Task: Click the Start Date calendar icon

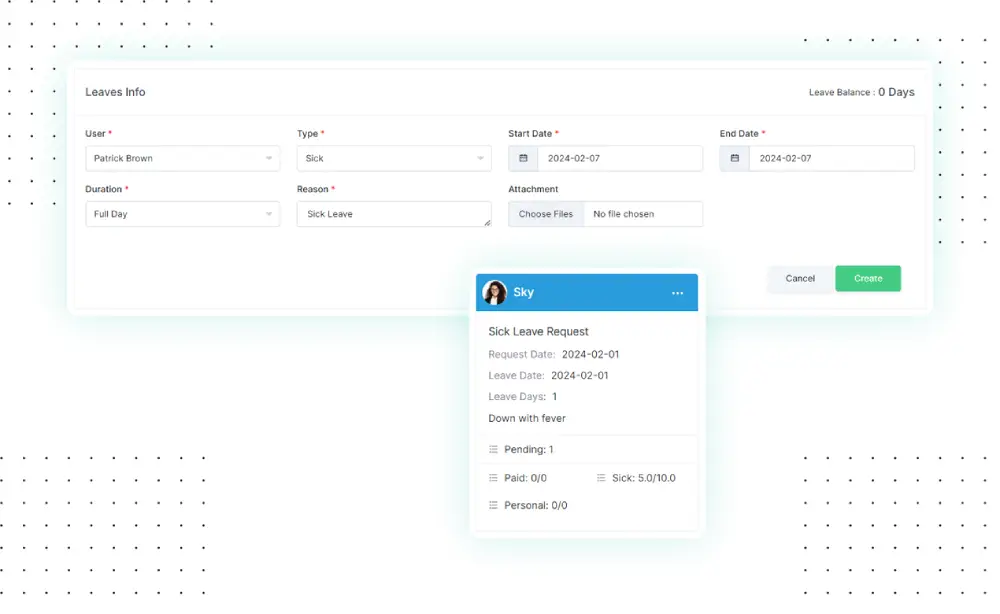Action: coord(523,158)
